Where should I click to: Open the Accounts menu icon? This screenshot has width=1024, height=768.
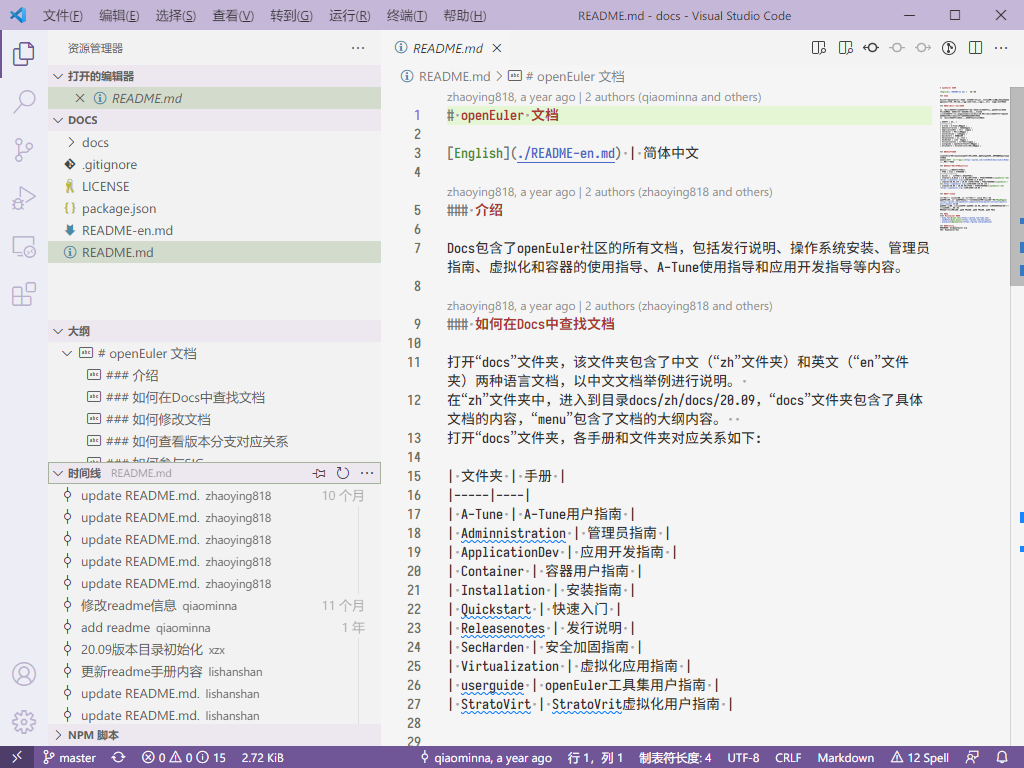[24, 674]
